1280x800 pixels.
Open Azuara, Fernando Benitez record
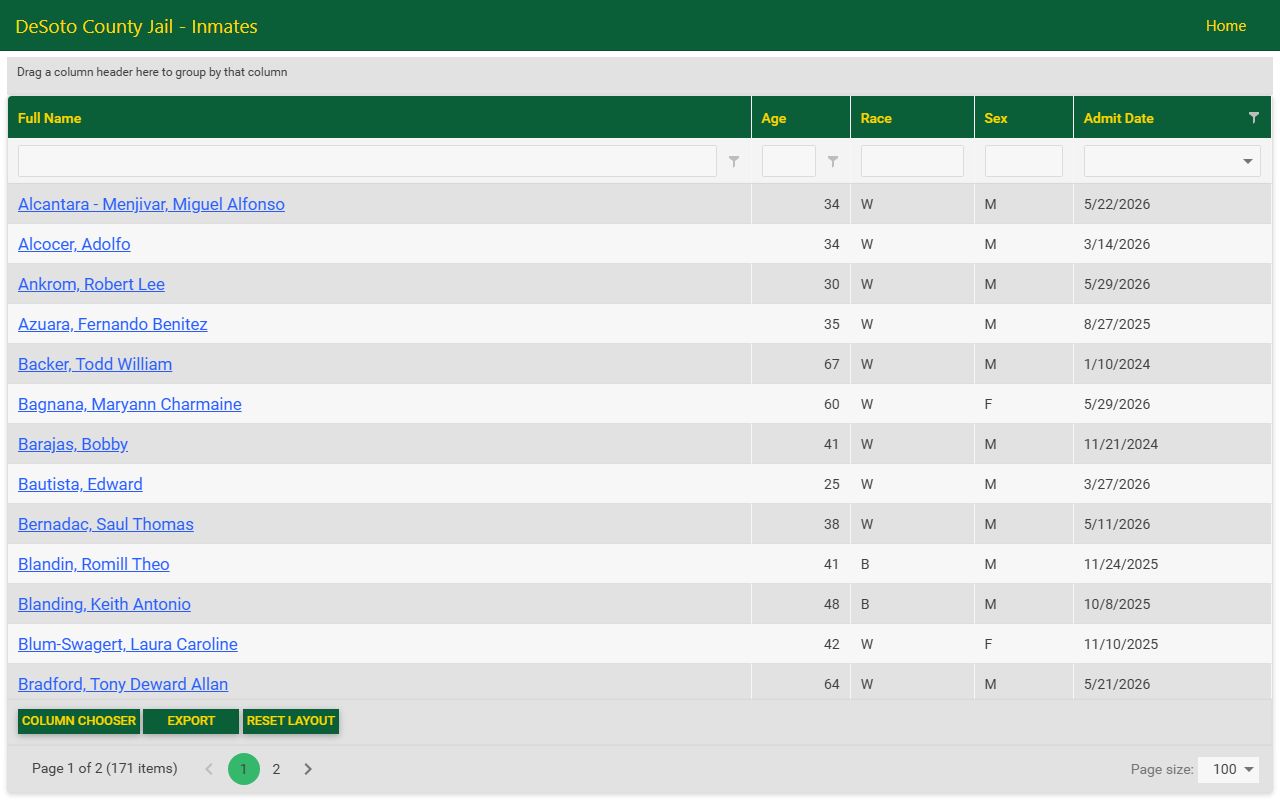113,324
